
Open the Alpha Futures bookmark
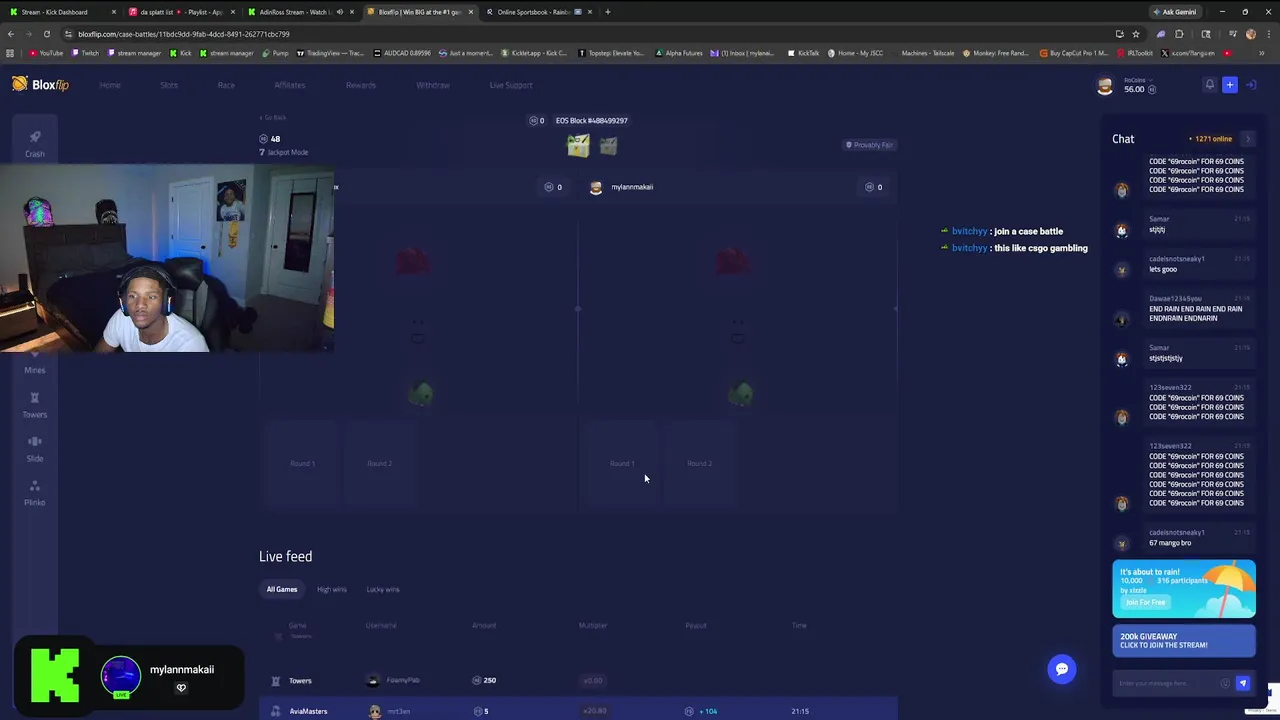click(679, 53)
